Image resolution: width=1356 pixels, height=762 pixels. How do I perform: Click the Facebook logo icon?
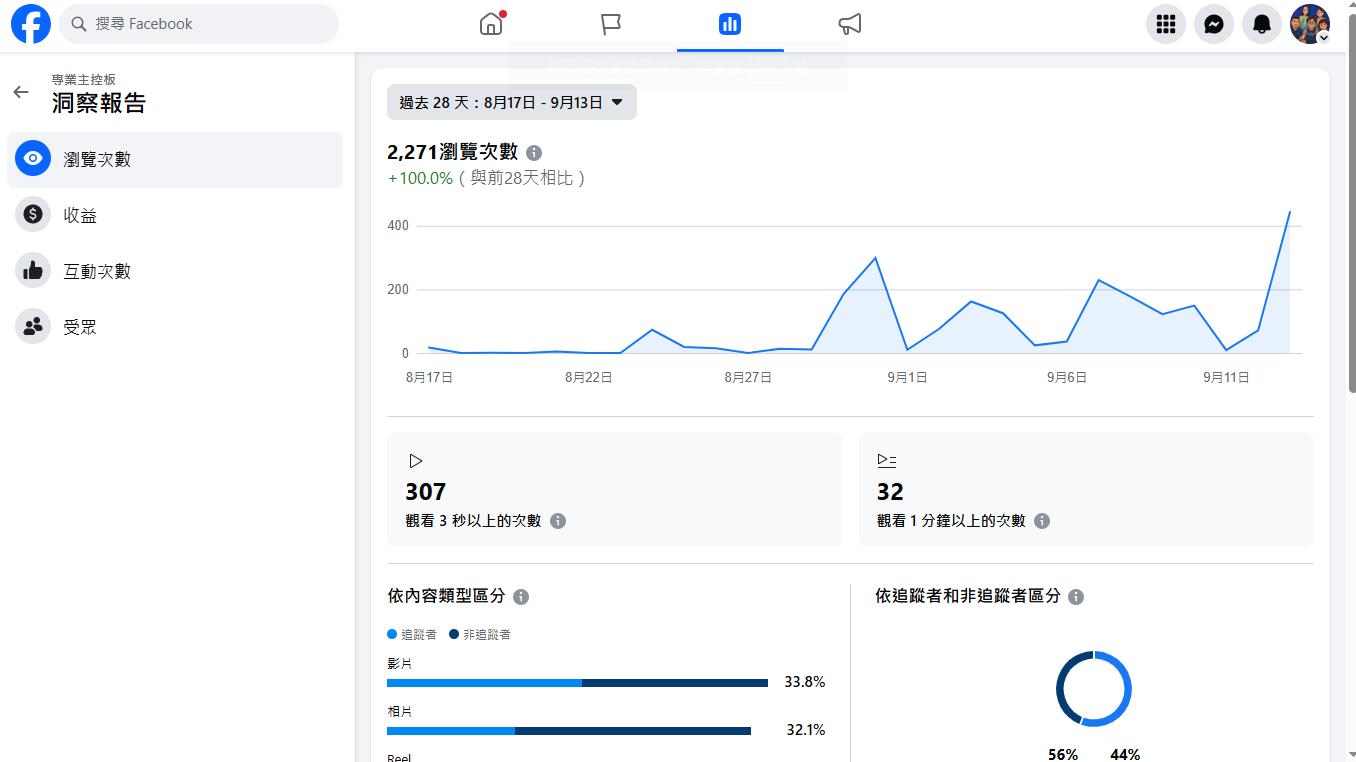[x=31, y=24]
